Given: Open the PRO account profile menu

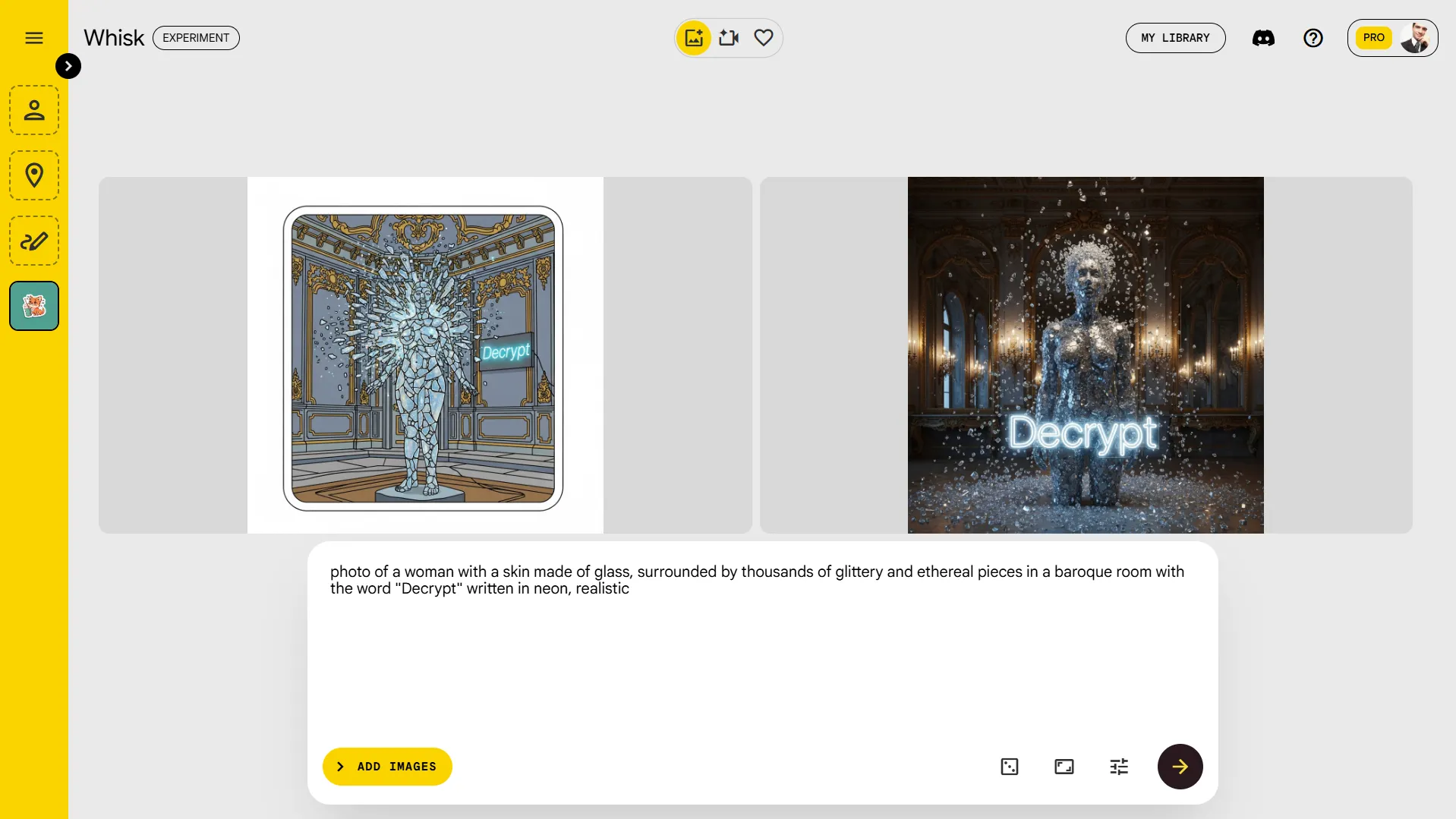Looking at the screenshot, I should coord(1392,38).
